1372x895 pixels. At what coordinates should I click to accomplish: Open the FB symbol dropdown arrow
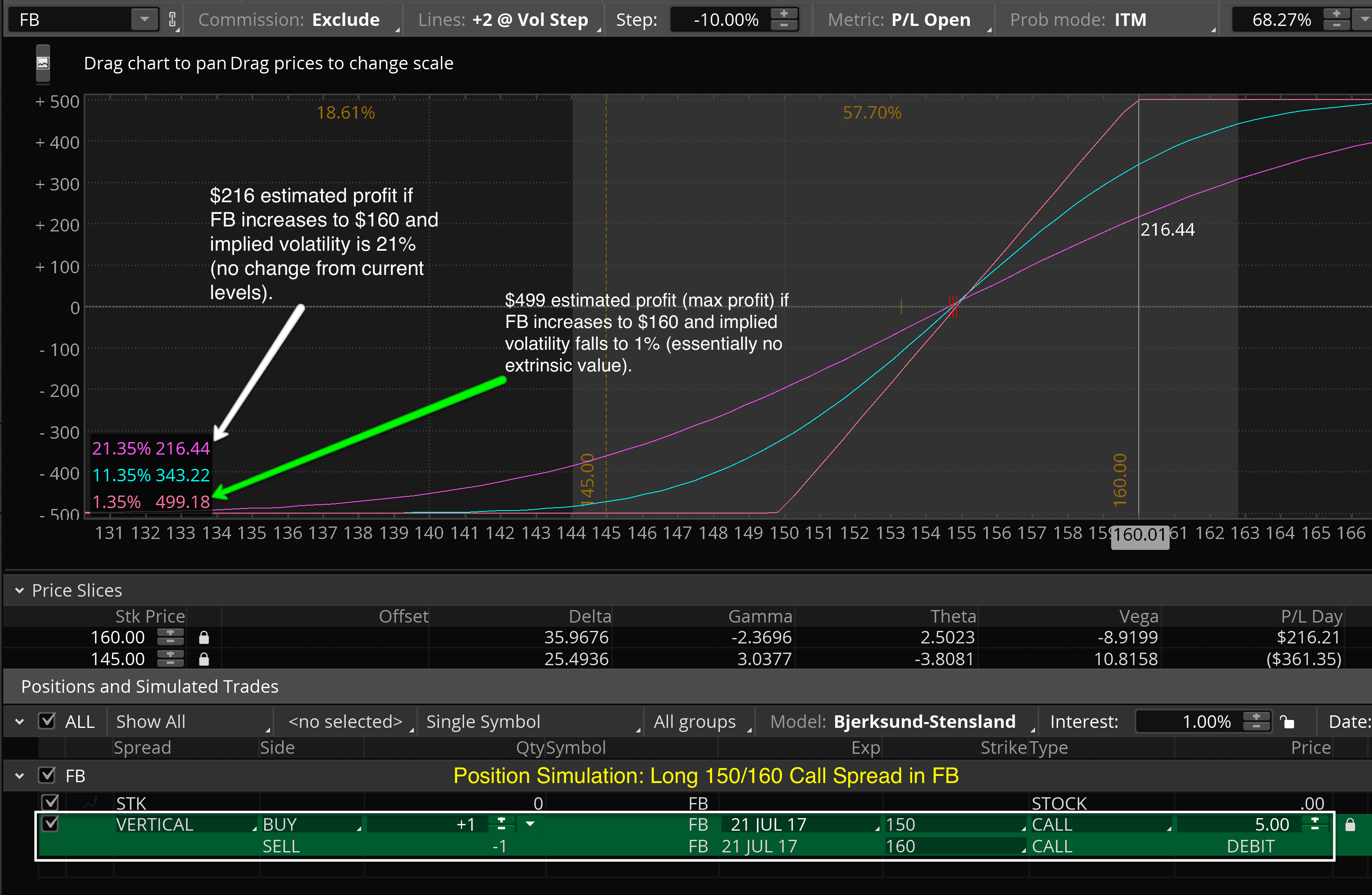[x=144, y=20]
